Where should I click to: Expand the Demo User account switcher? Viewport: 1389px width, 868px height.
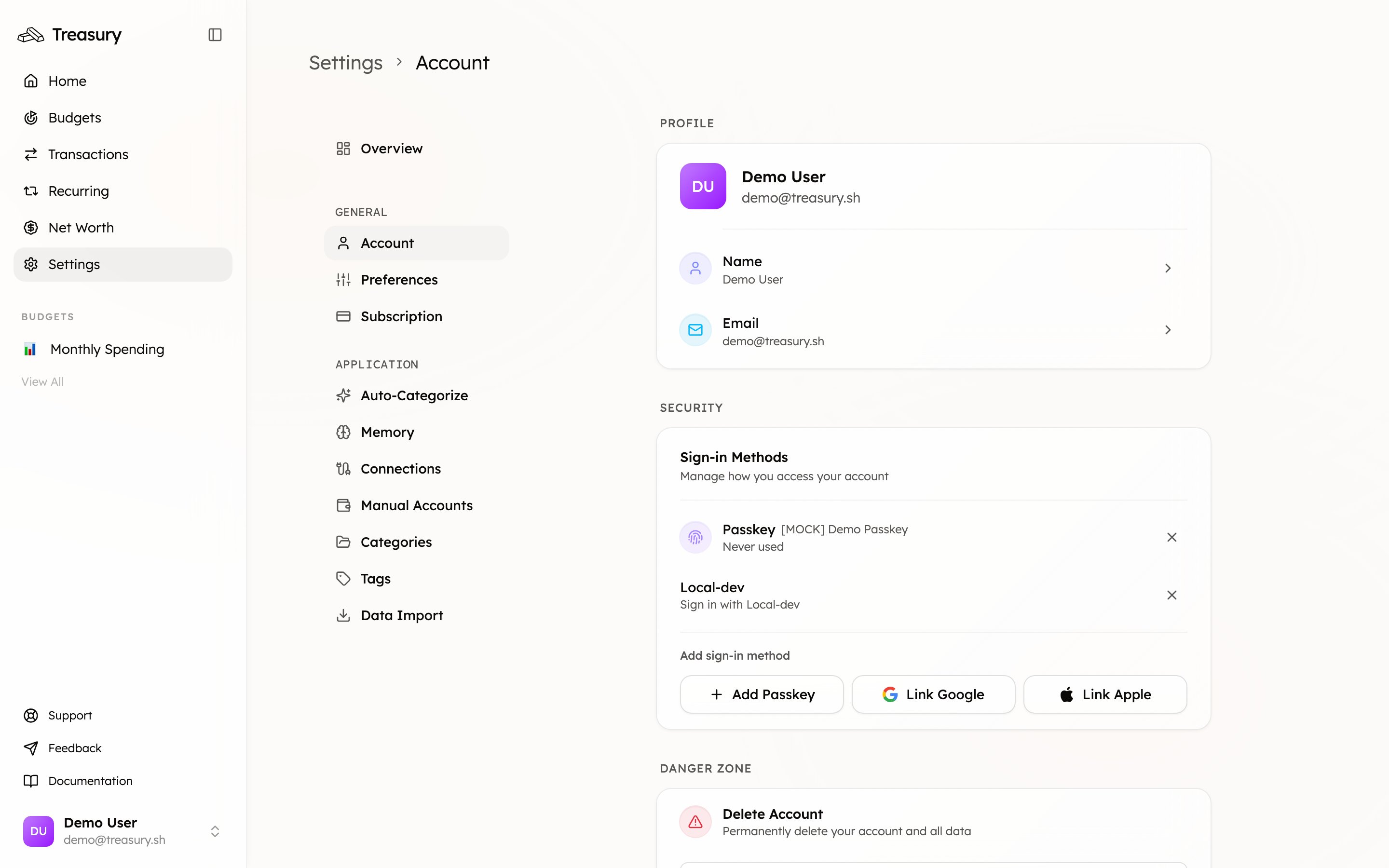215,831
